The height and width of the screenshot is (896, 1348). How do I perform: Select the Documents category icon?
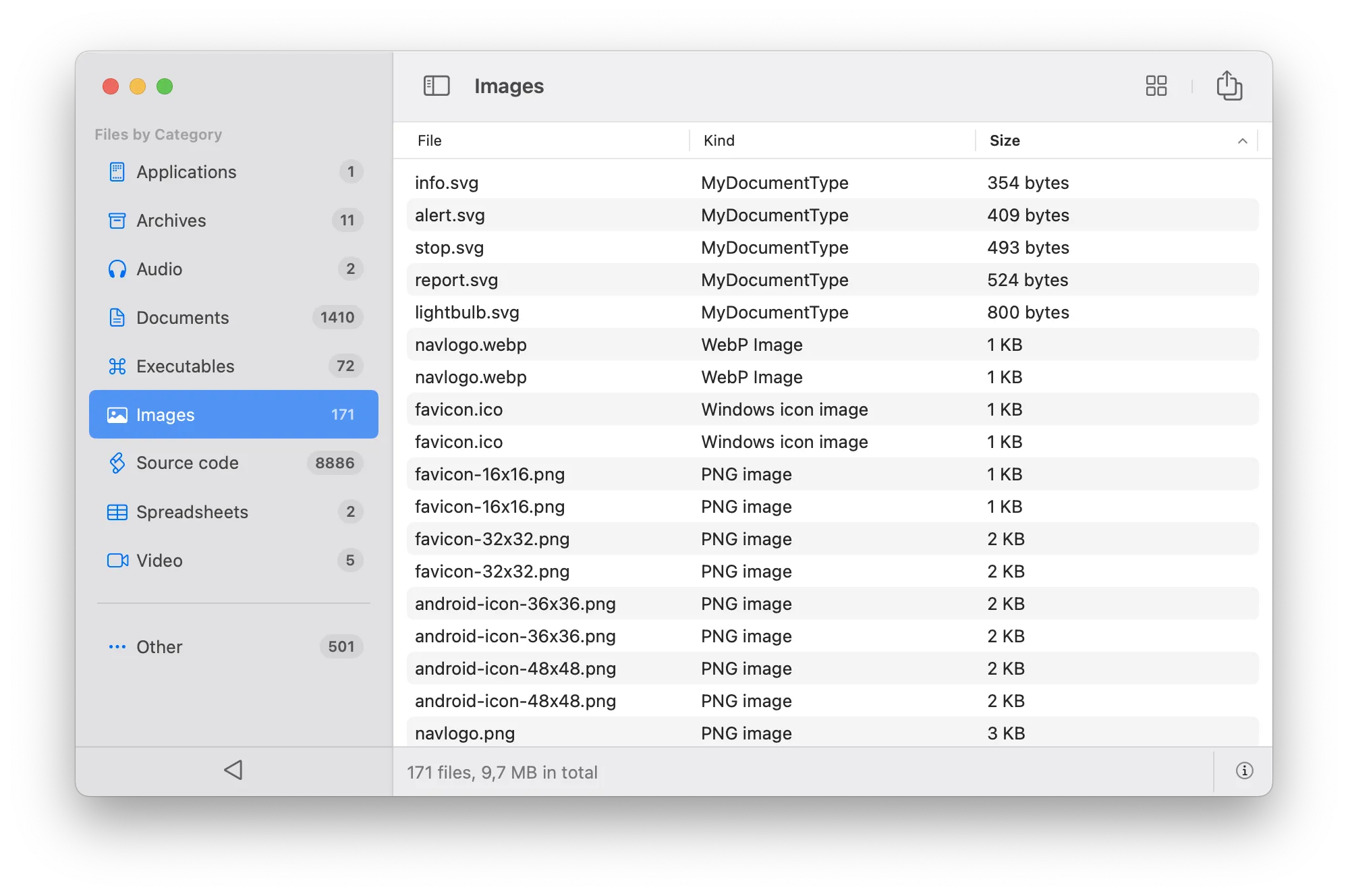coord(117,318)
